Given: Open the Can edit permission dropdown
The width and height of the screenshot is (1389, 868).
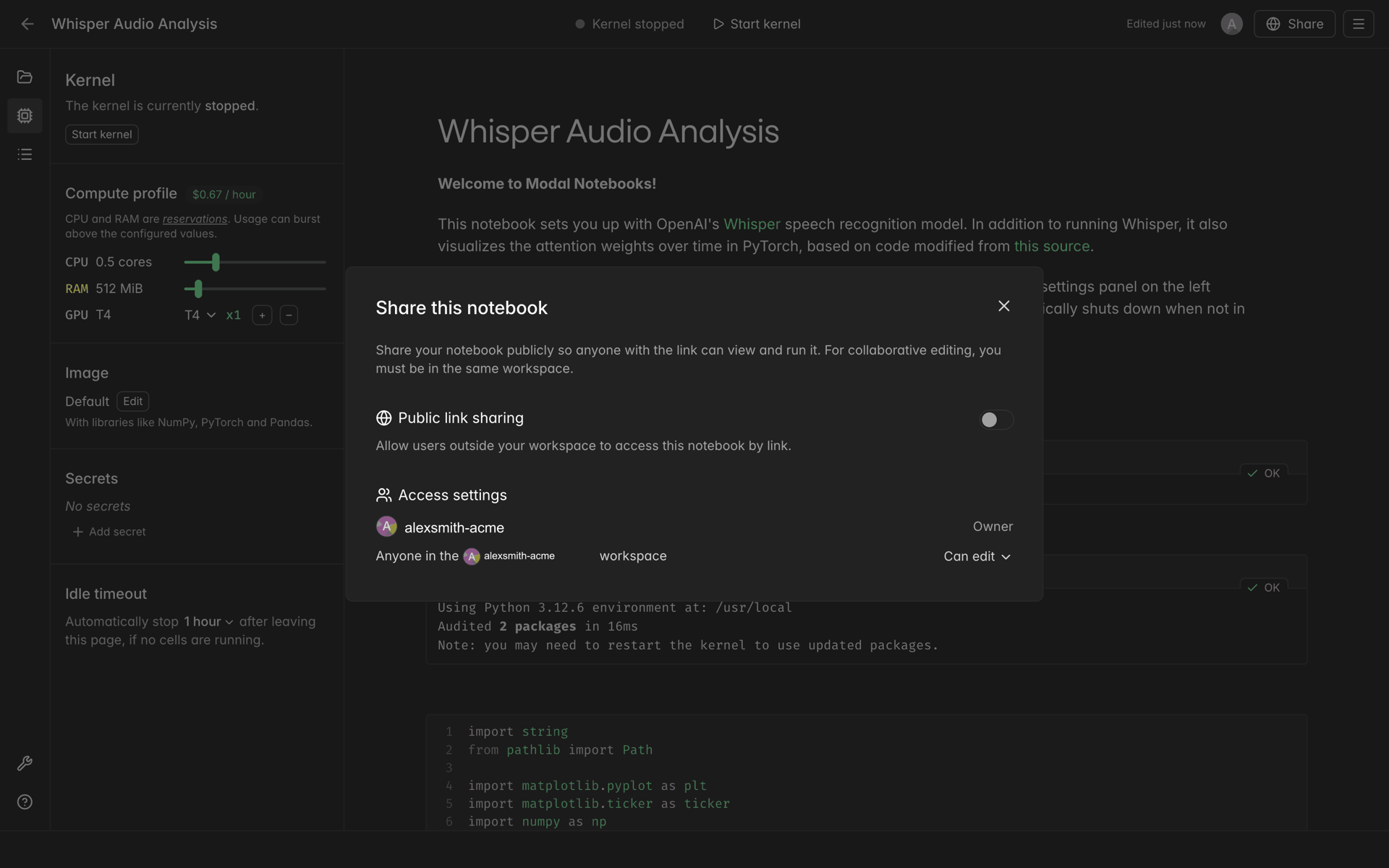Looking at the screenshot, I should click(977, 556).
